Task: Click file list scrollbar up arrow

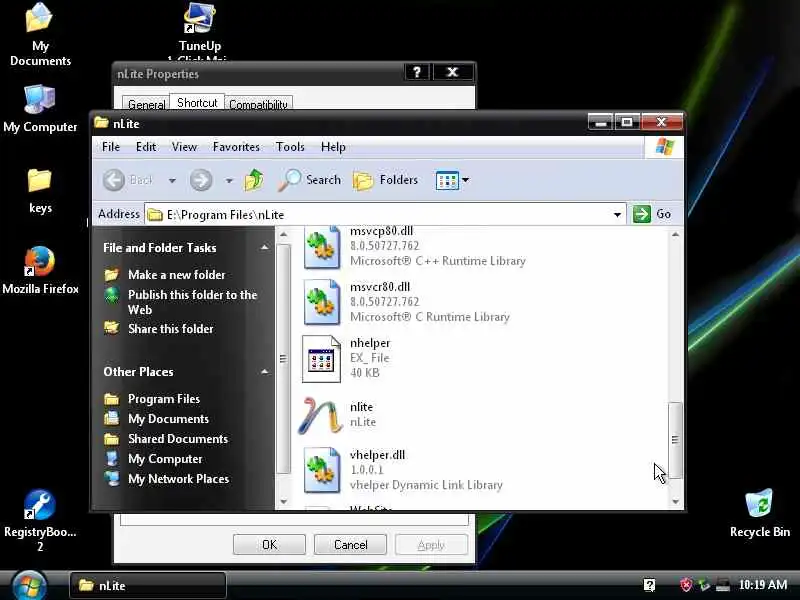Action: [676, 235]
